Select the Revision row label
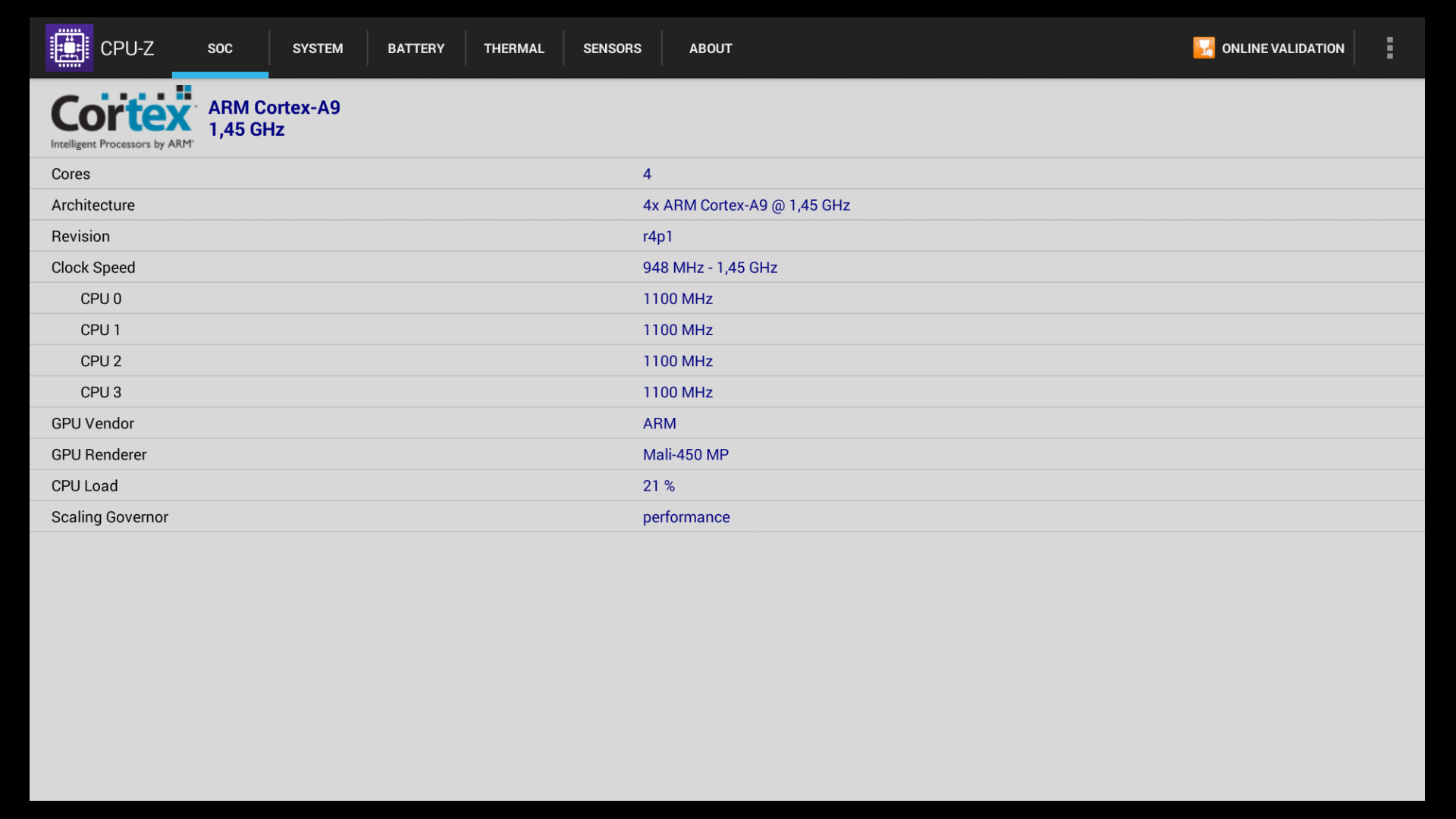Image resolution: width=1456 pixels, height=819 pixels. [80, 237]
